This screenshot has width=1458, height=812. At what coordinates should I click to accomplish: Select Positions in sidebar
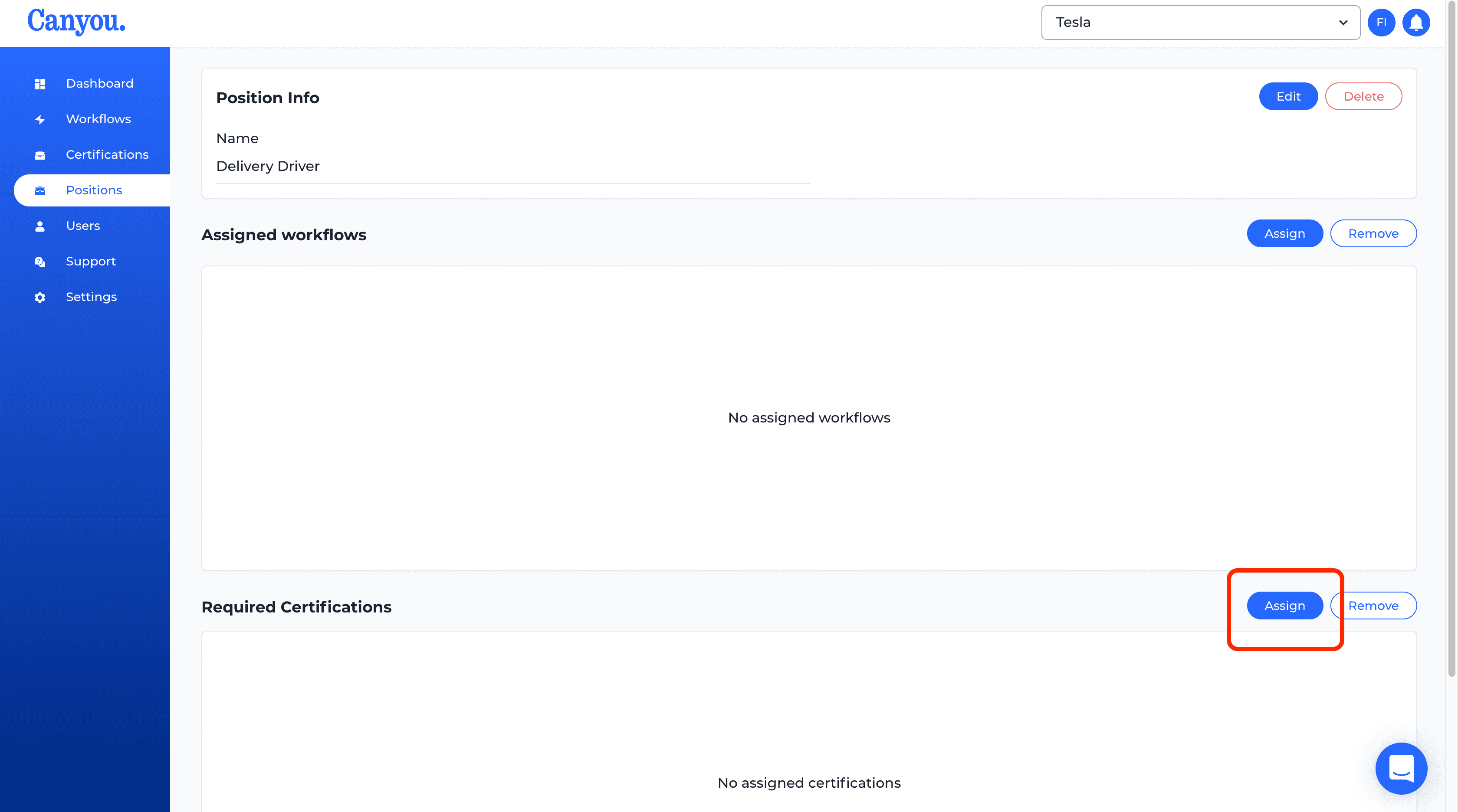click(92, 191)
